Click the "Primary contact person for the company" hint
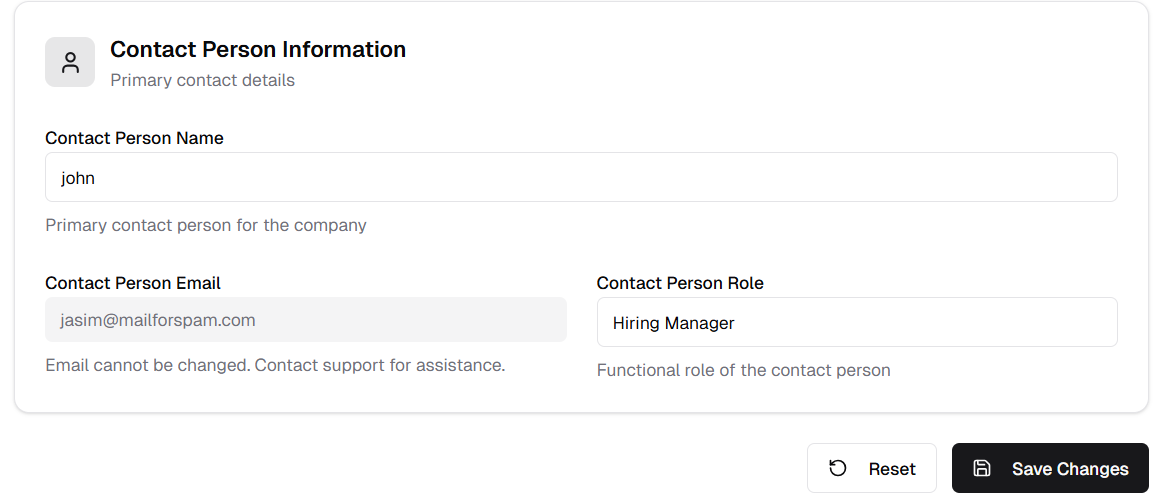This screenshot has width=1163, height=504. [x=206, y=225]
